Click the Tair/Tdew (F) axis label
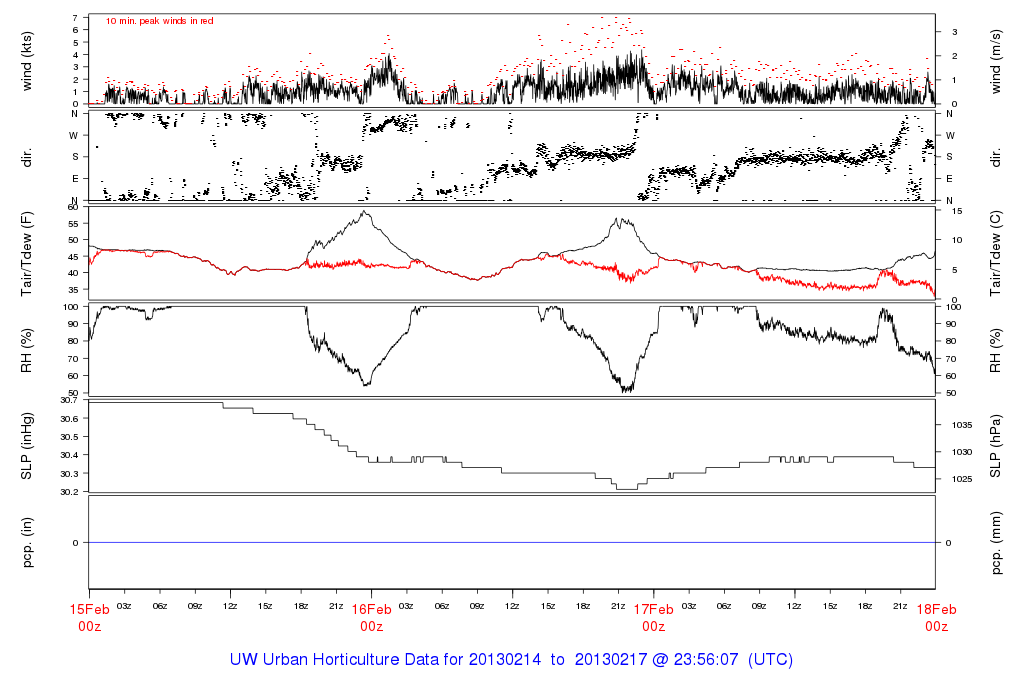Viewport: 1024px width, 700px height. point(27,254)
